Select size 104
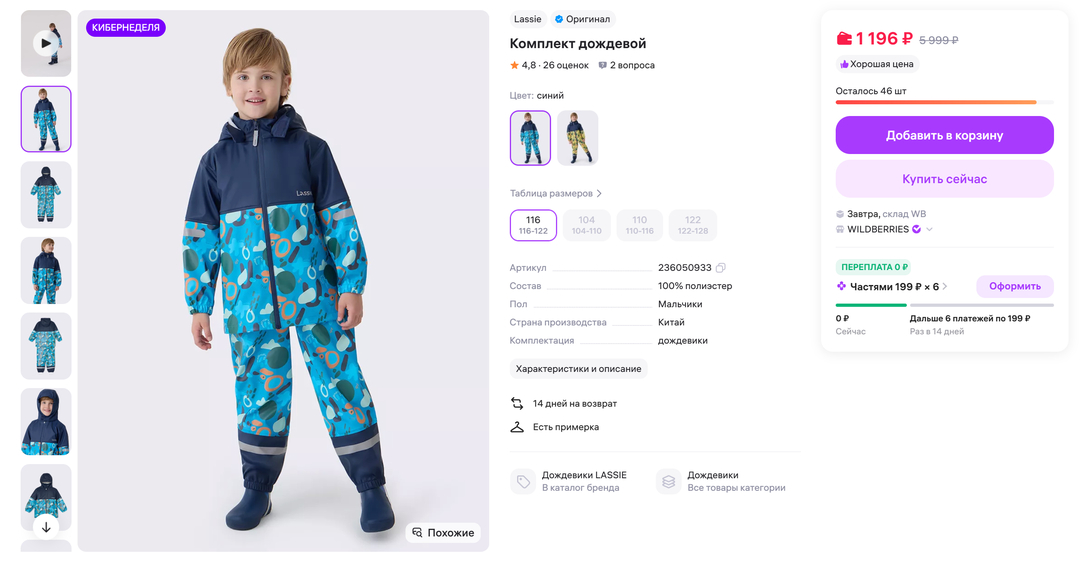The height and width of the screenshot is (570, 1090). coord(586,225)
